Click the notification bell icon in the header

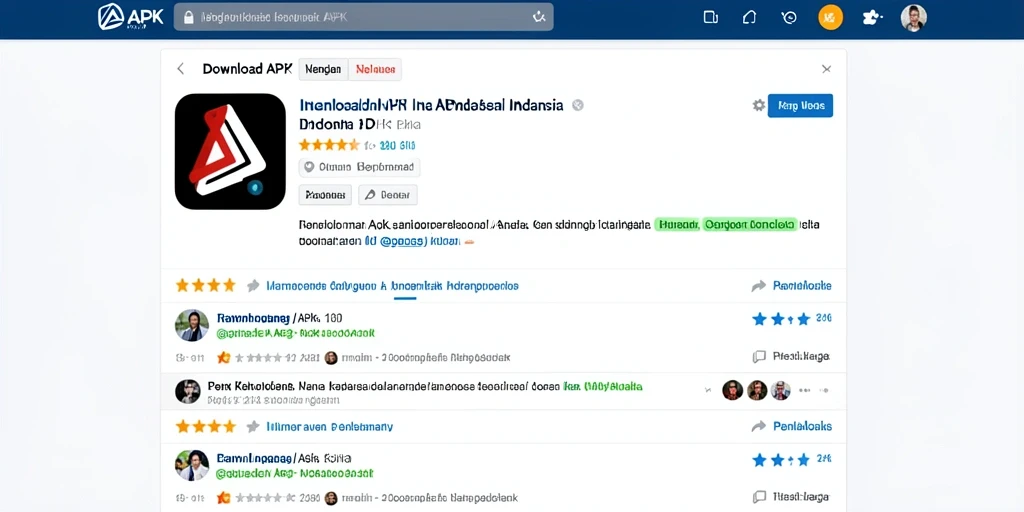tap(749, 18)
